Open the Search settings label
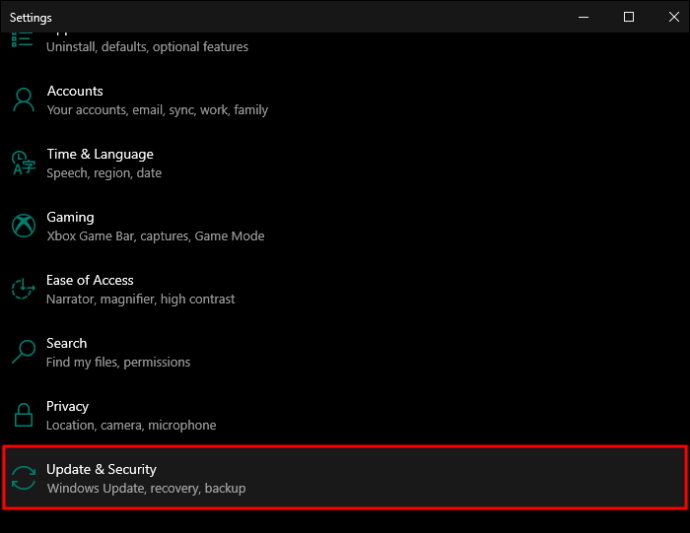The width and height of the screenshot is (690, 533). coord(67,343)
